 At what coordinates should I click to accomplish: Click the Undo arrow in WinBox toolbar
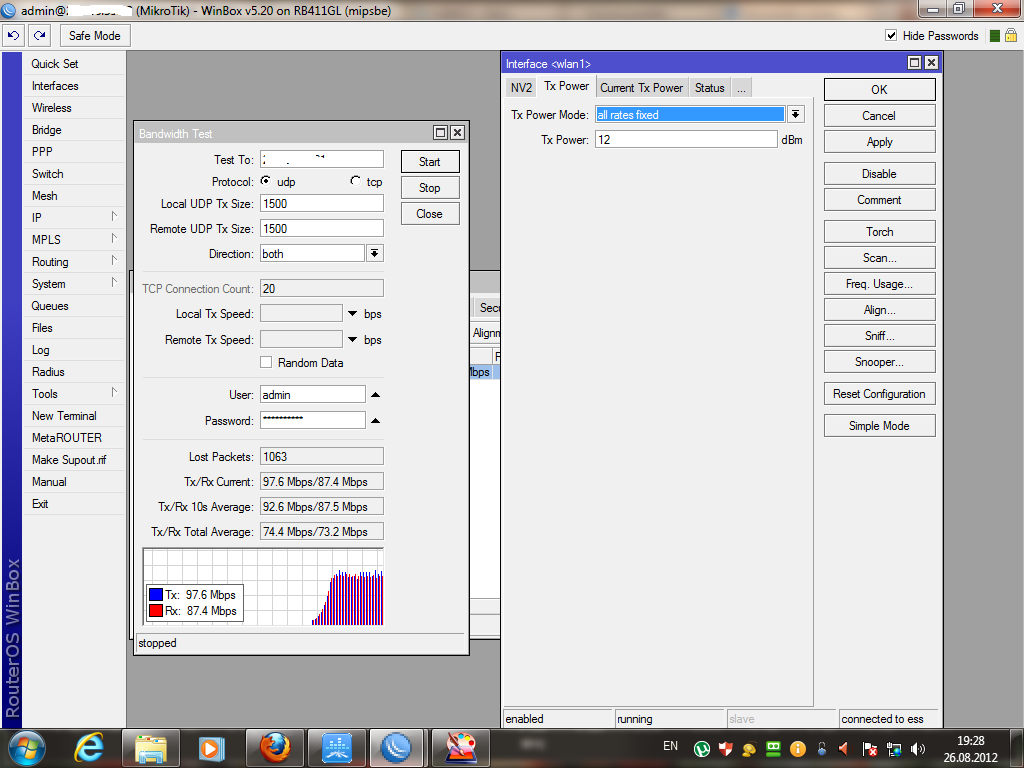(13, 35)
